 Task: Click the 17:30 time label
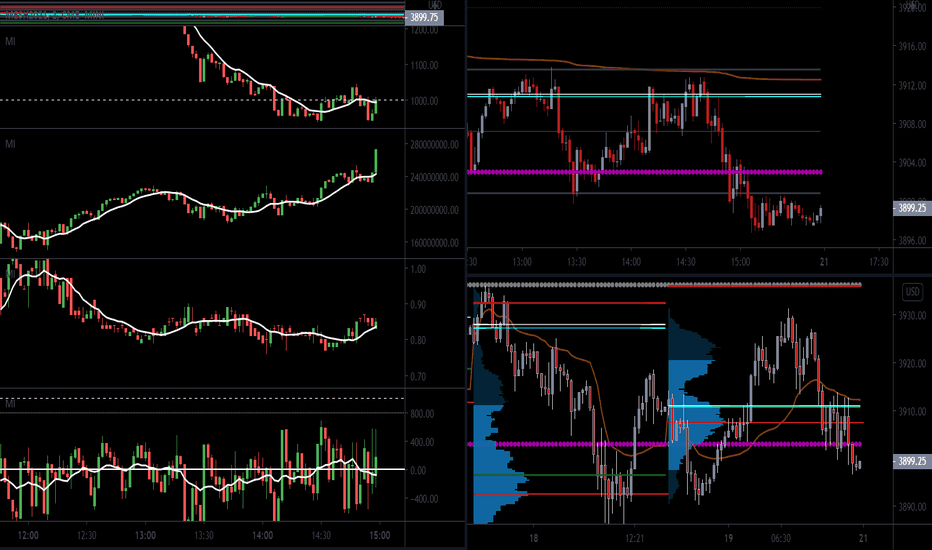[879, 262]
